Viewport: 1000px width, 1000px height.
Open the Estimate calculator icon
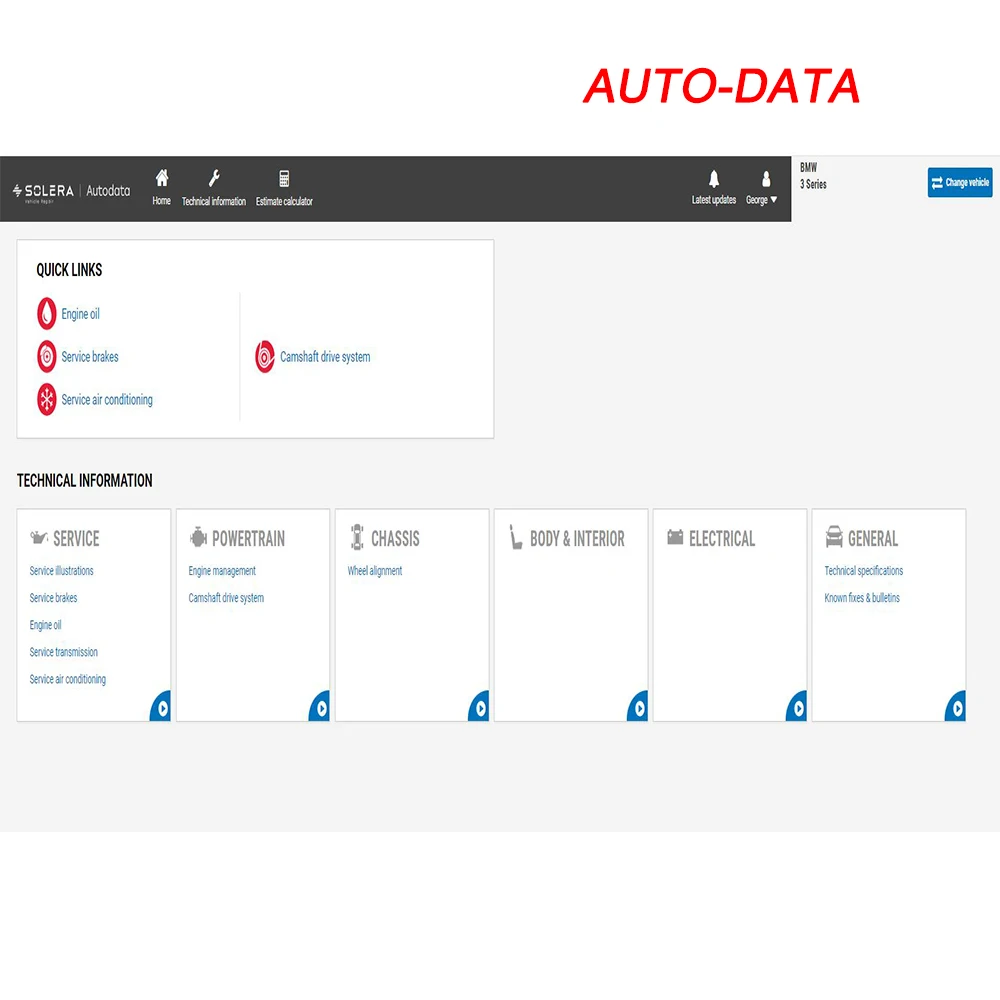(284, 179)
